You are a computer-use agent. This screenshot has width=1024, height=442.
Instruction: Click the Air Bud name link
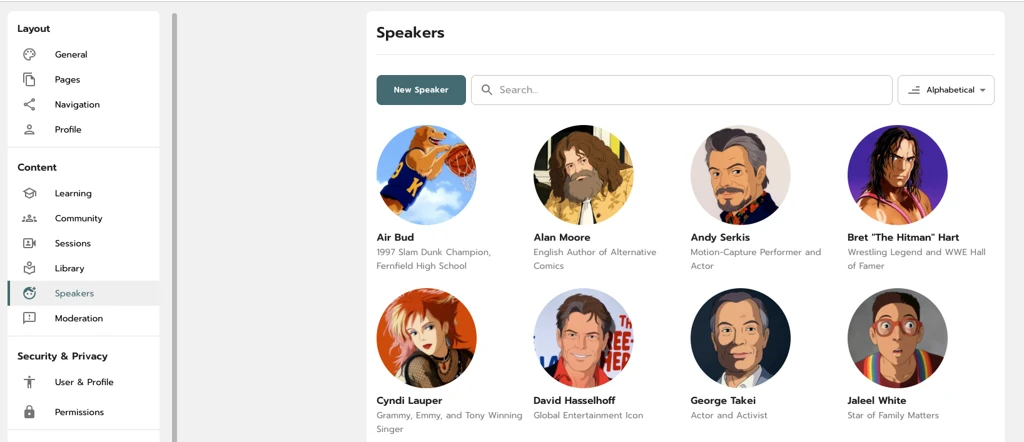[395, 237]
